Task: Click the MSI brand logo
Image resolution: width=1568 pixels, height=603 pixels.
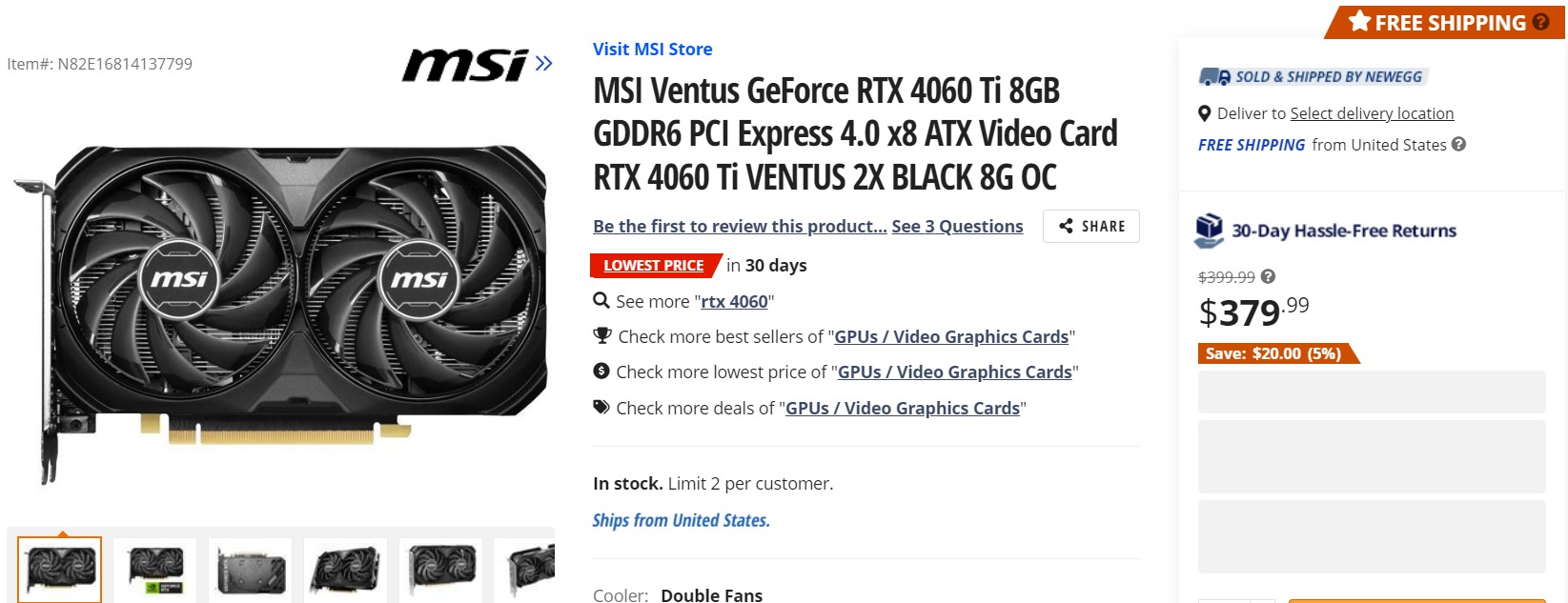Action: tap(464, 65)
